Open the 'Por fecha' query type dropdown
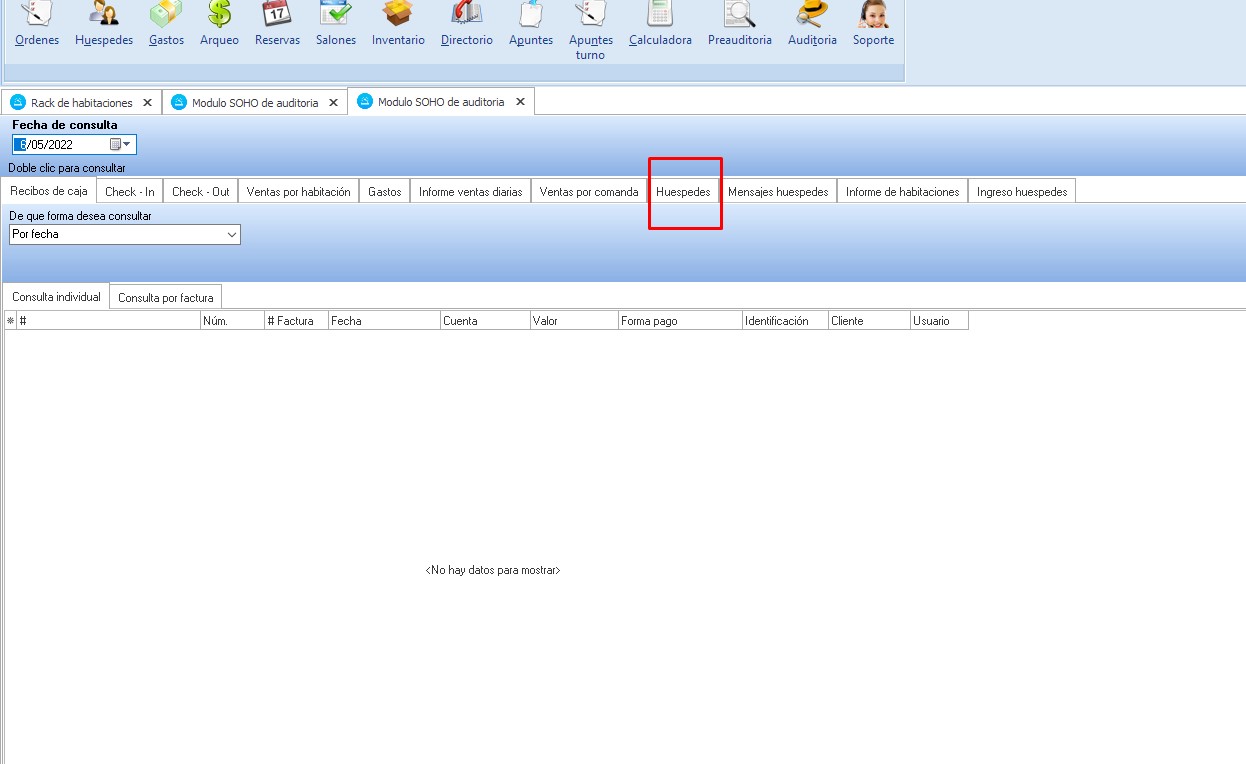Image resolution: width=1246 pixels, height=764 pixels. tap(232, 235)
